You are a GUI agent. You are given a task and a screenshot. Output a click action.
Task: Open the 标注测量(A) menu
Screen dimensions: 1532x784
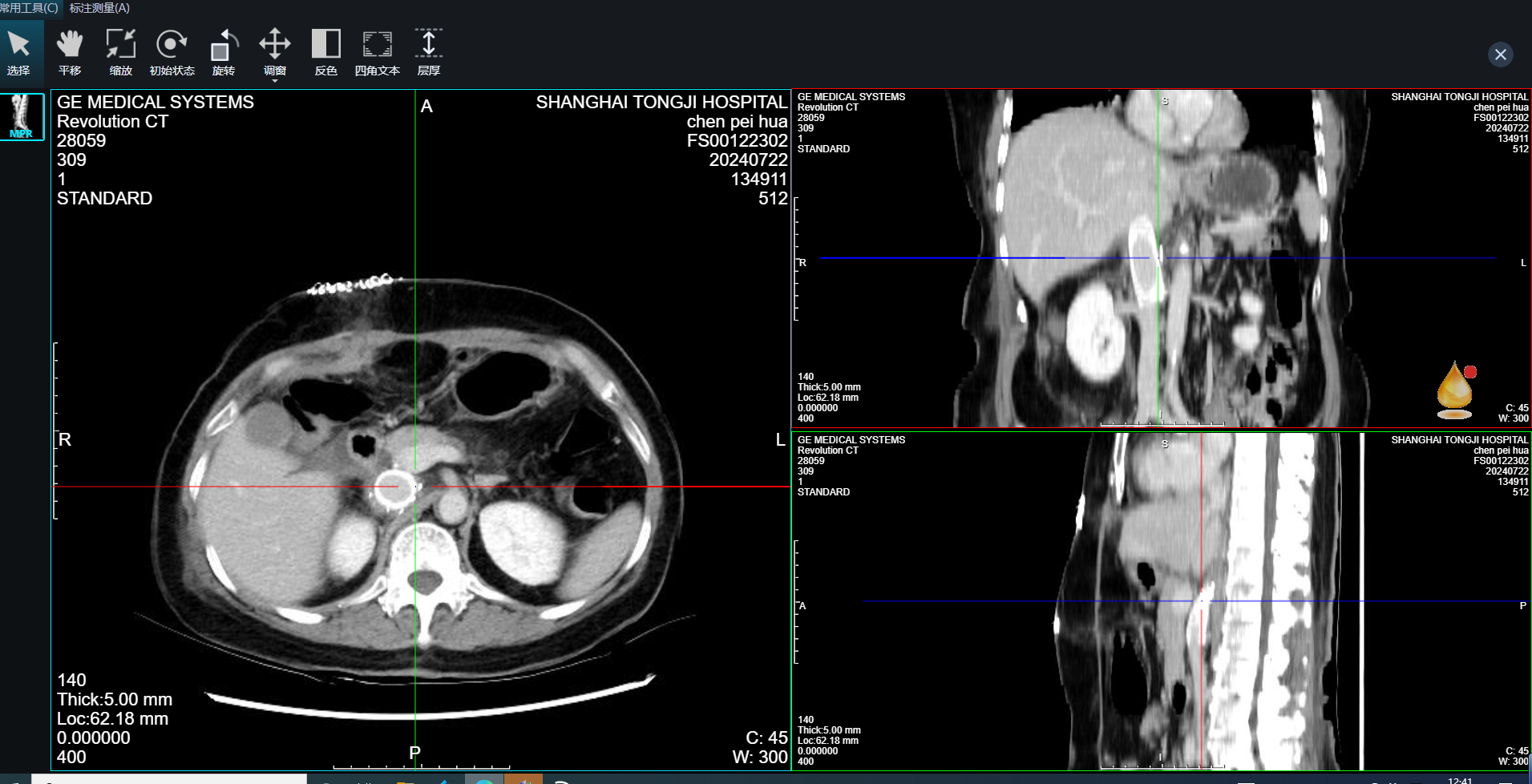[x=99, y=8]
